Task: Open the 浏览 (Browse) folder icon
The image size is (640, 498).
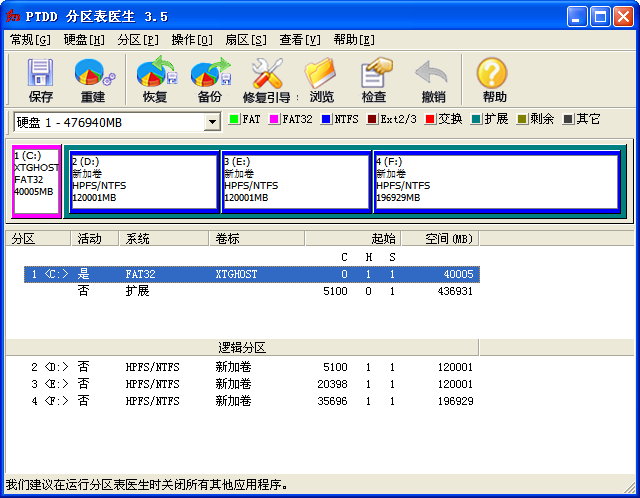Action: pyautogui.click(x=321, y=80)
